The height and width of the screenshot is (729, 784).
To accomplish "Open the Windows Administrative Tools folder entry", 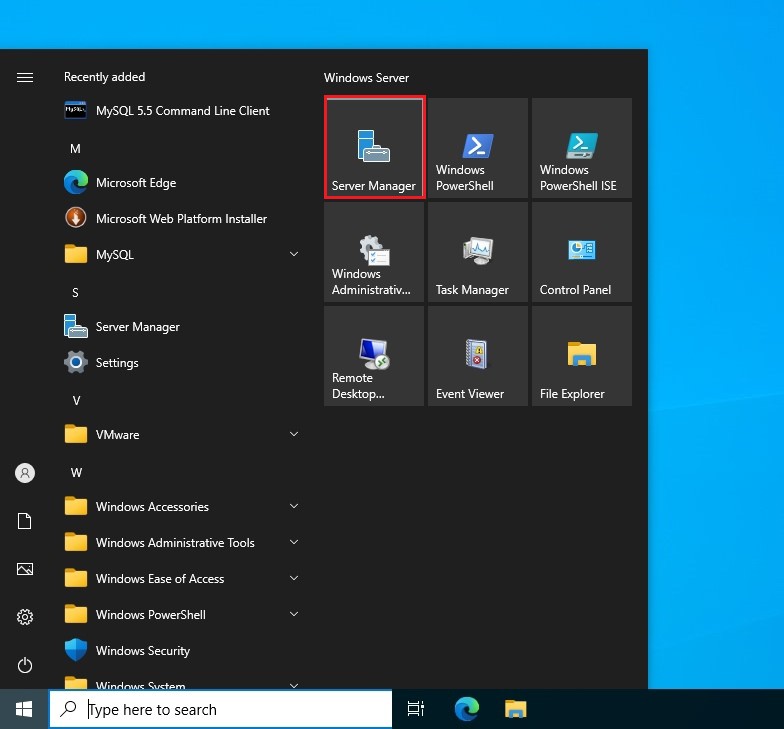I will point(181,542).
